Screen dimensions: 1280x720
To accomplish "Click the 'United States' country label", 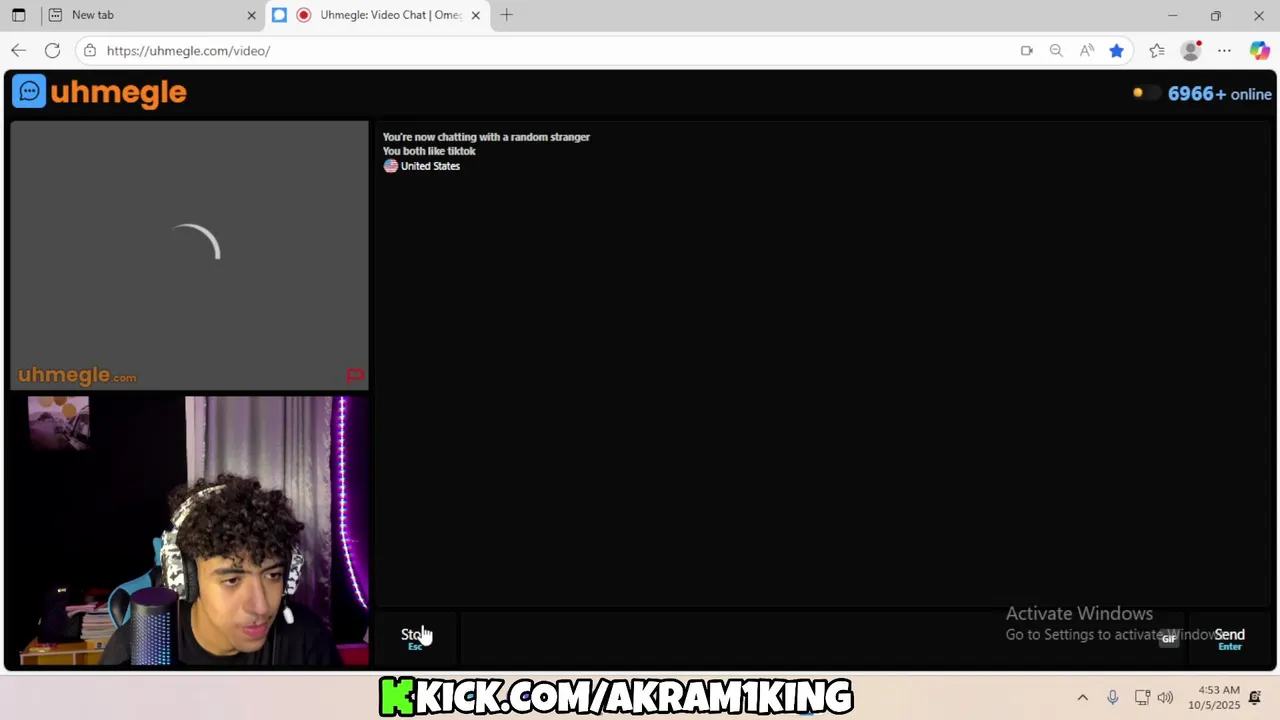I will [x=430, y=166].
